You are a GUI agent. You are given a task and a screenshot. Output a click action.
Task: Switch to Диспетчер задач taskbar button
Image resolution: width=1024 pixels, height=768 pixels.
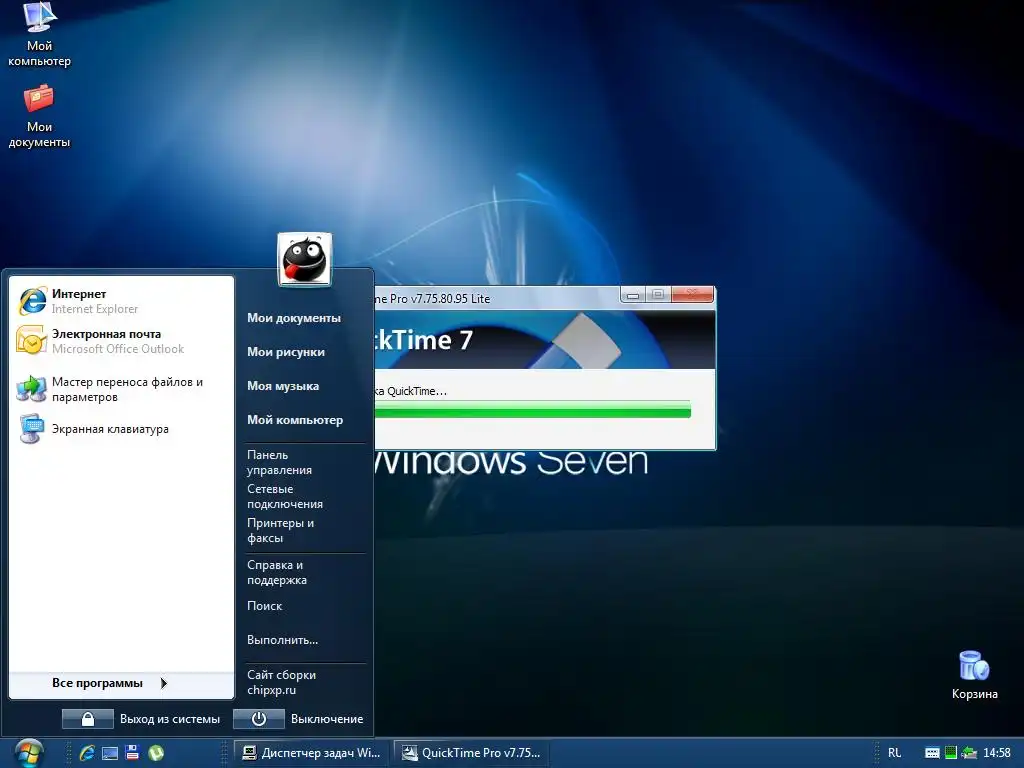pyautogui.click(x=312, y=753)
